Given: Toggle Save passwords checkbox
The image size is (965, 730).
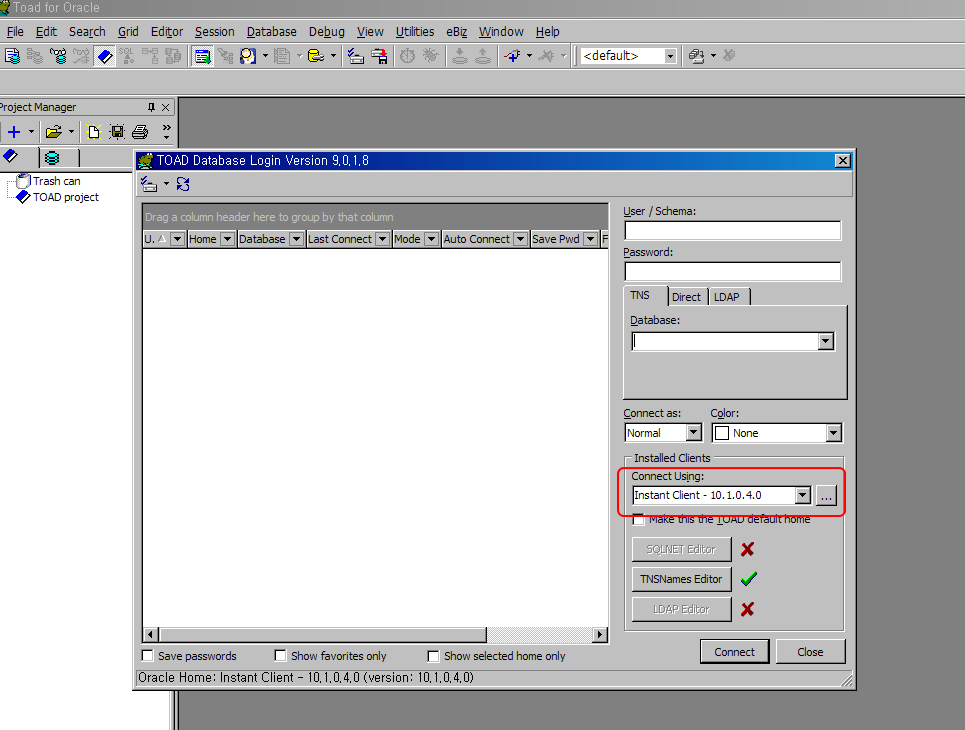Looking at the screenshot, I should tap(148, 656).
